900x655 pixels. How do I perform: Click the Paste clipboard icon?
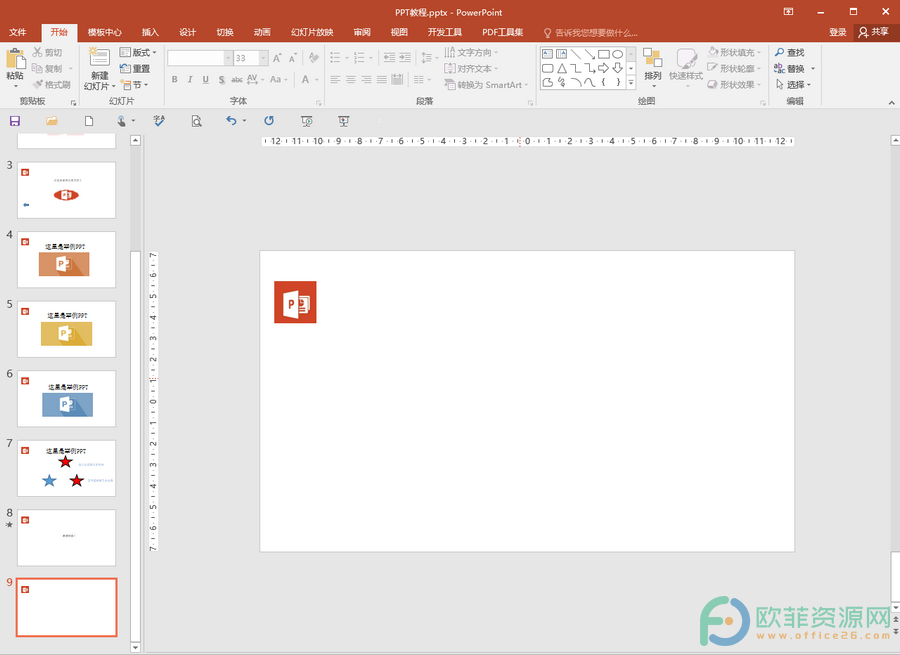(x=15, y=59)
